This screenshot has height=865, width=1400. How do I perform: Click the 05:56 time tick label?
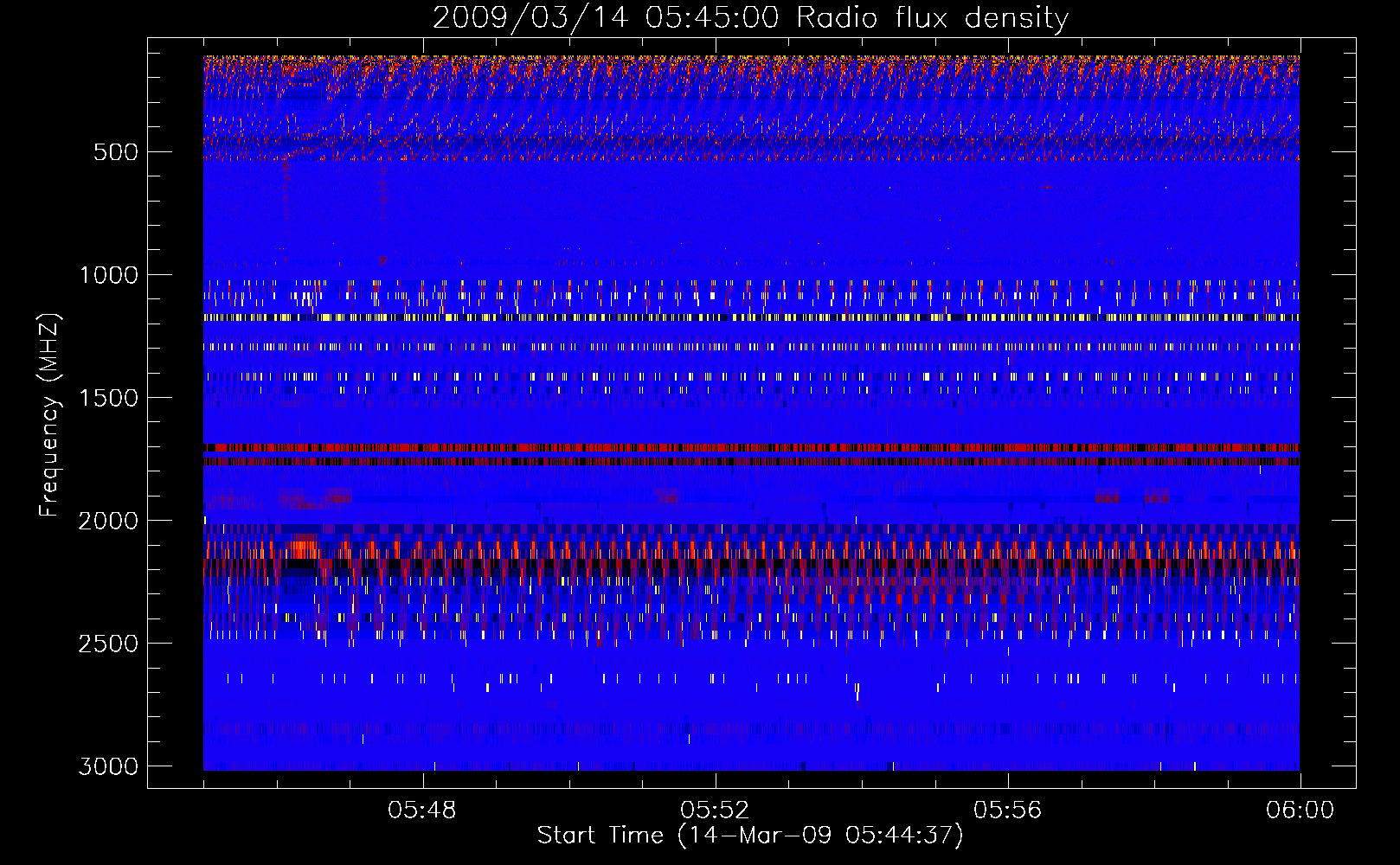pos(1007,811)
